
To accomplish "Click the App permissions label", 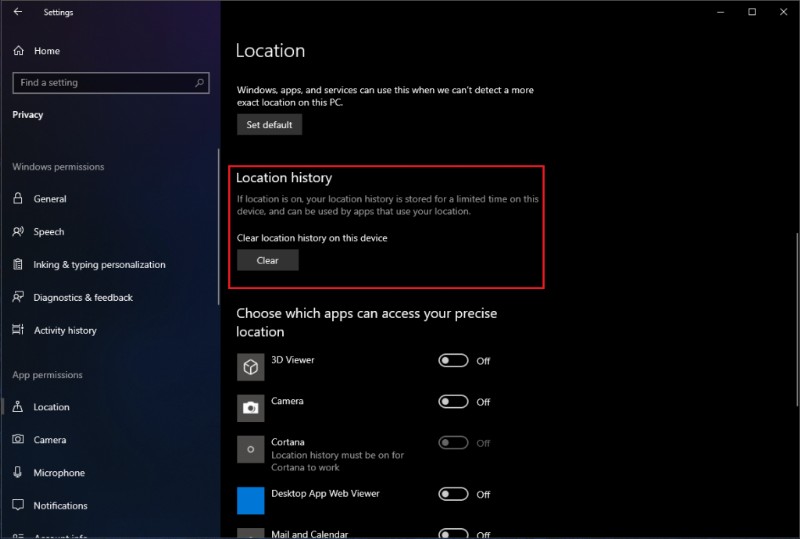I will point(47,375).
